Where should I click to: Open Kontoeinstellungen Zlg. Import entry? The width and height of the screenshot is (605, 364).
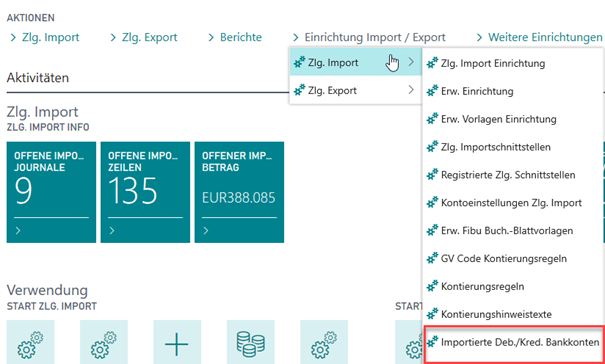pos(513,203)
